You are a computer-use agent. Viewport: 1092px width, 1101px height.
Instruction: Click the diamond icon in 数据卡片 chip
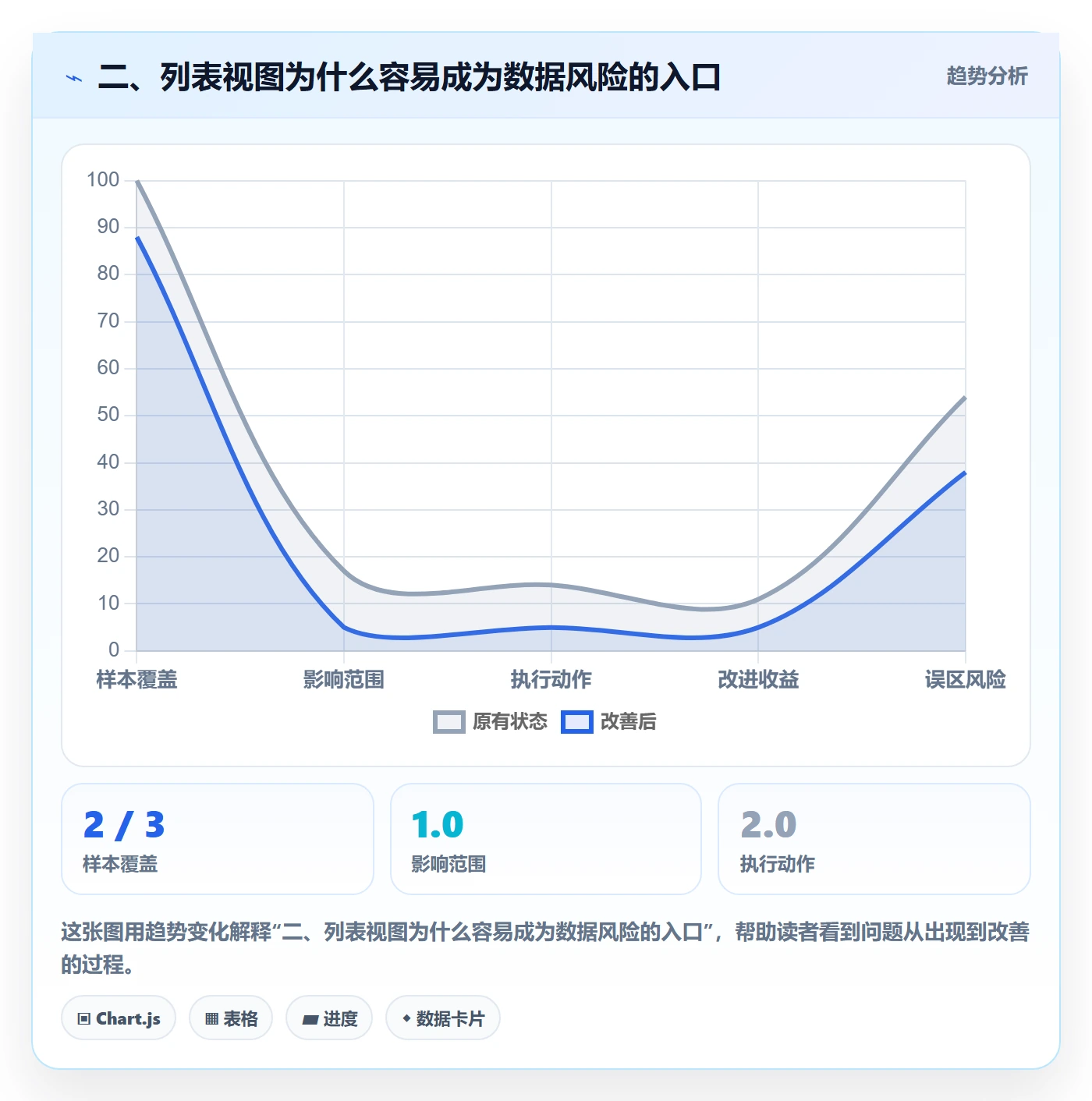[406, 1018]
